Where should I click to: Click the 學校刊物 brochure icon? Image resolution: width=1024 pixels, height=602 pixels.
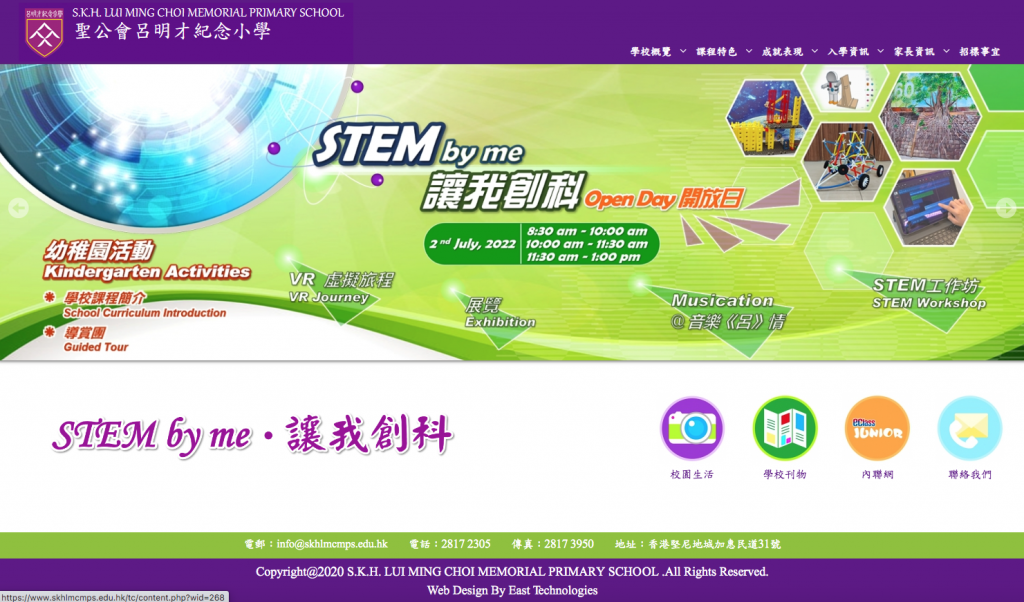pyautogui.click(x=784, y=428)
